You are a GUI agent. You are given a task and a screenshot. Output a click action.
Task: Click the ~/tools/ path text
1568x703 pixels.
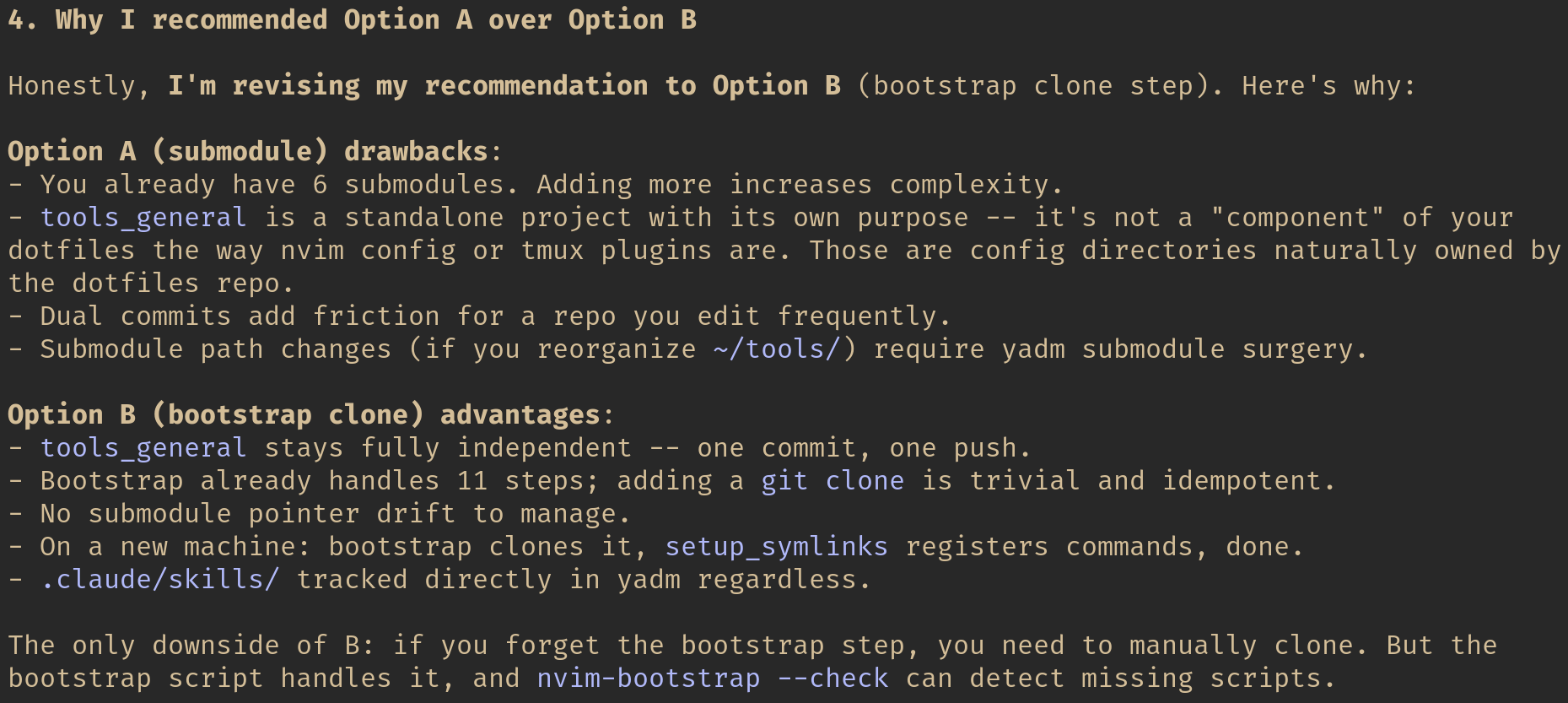point(784,349)
